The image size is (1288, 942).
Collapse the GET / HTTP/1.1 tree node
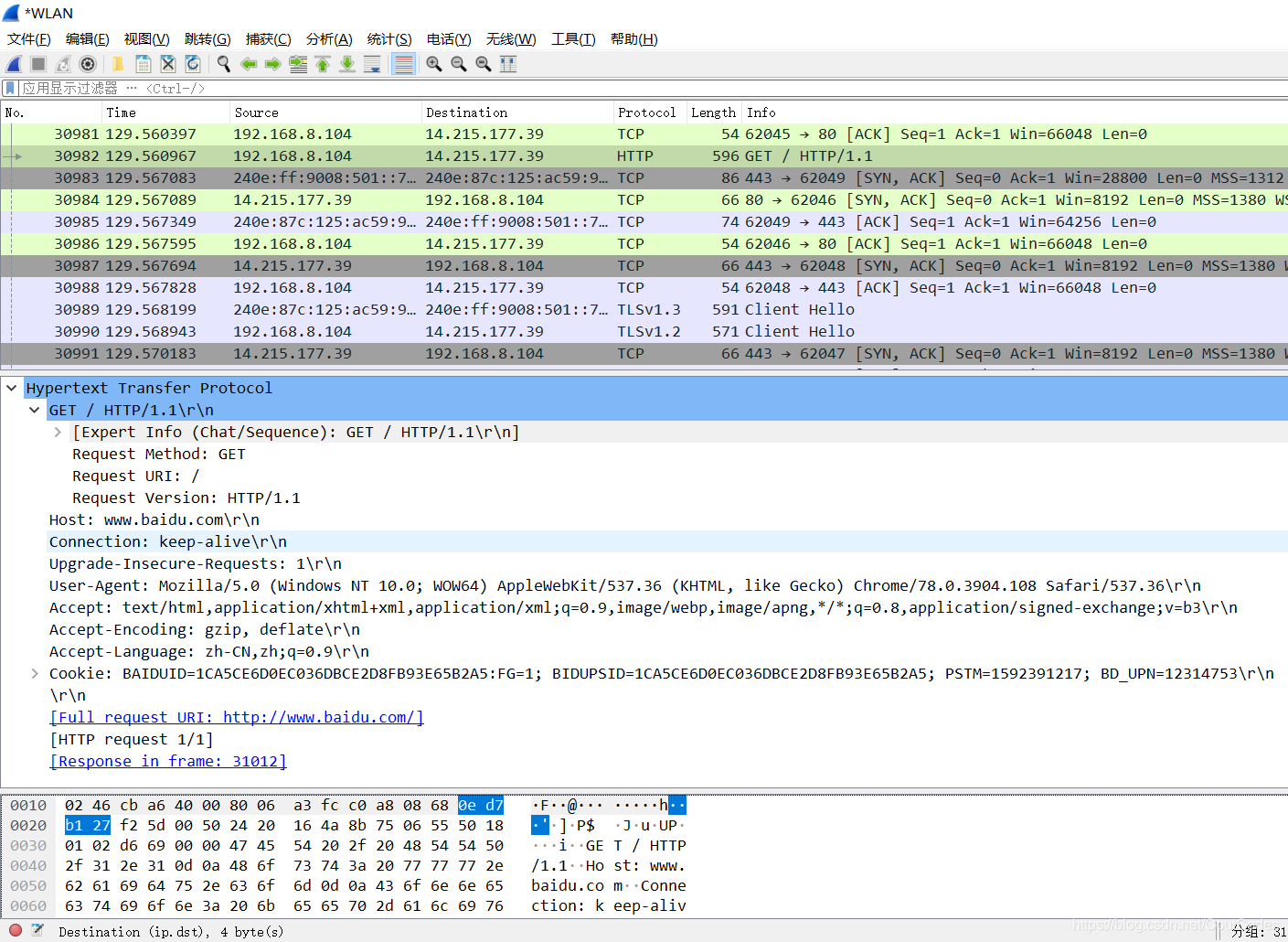coord(35,410)
